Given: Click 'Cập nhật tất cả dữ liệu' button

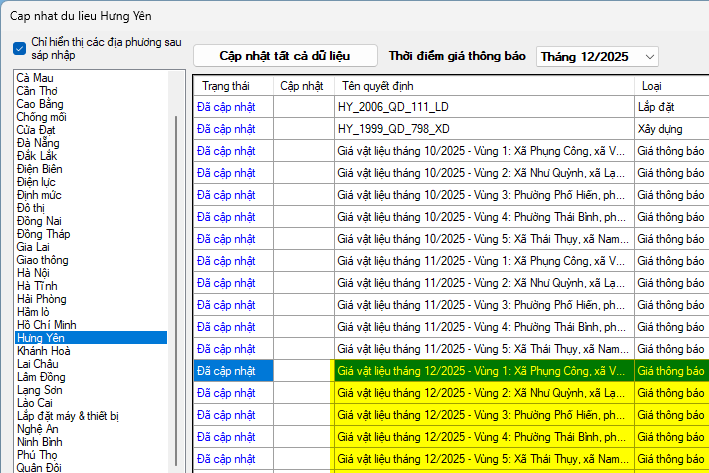Looking at the screenshot, I should pyautogui.click(x=285, y=56).
